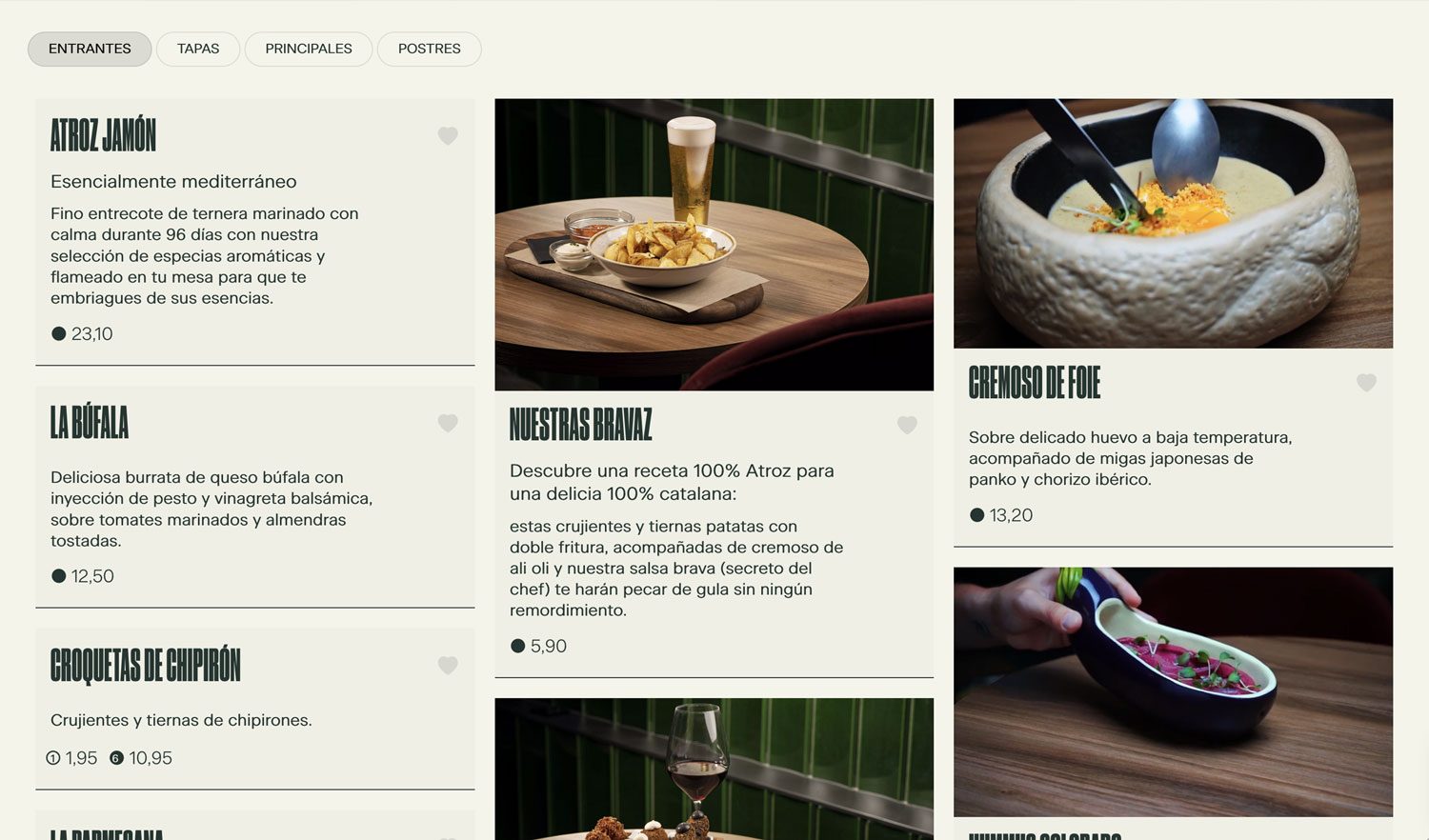Open the PRINCIPALES menu section
This screenshot has width=1429, height=840.
[x=309, y=49]
